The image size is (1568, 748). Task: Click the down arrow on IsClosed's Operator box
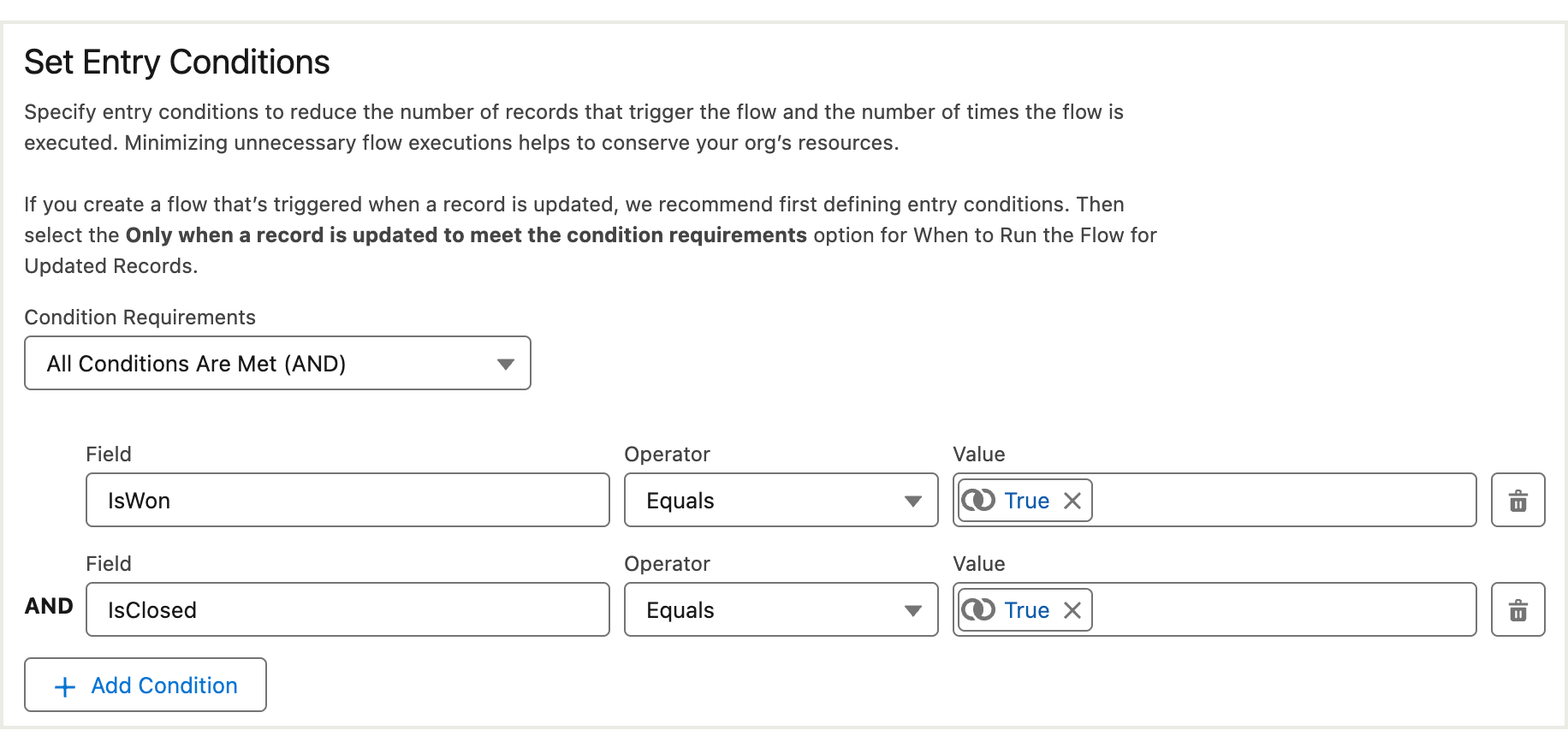[913, 611]
